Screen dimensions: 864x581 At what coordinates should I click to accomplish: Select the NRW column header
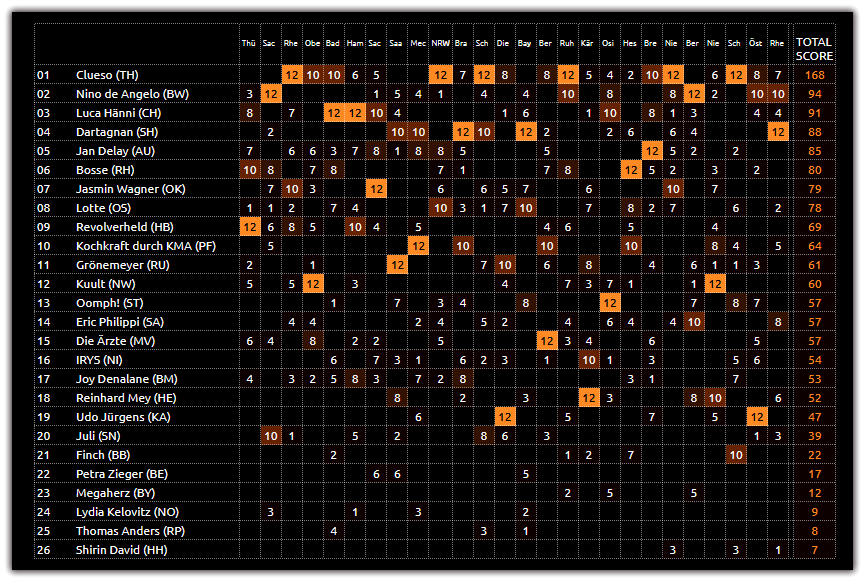pyautogui.click(x=440, y=43)
